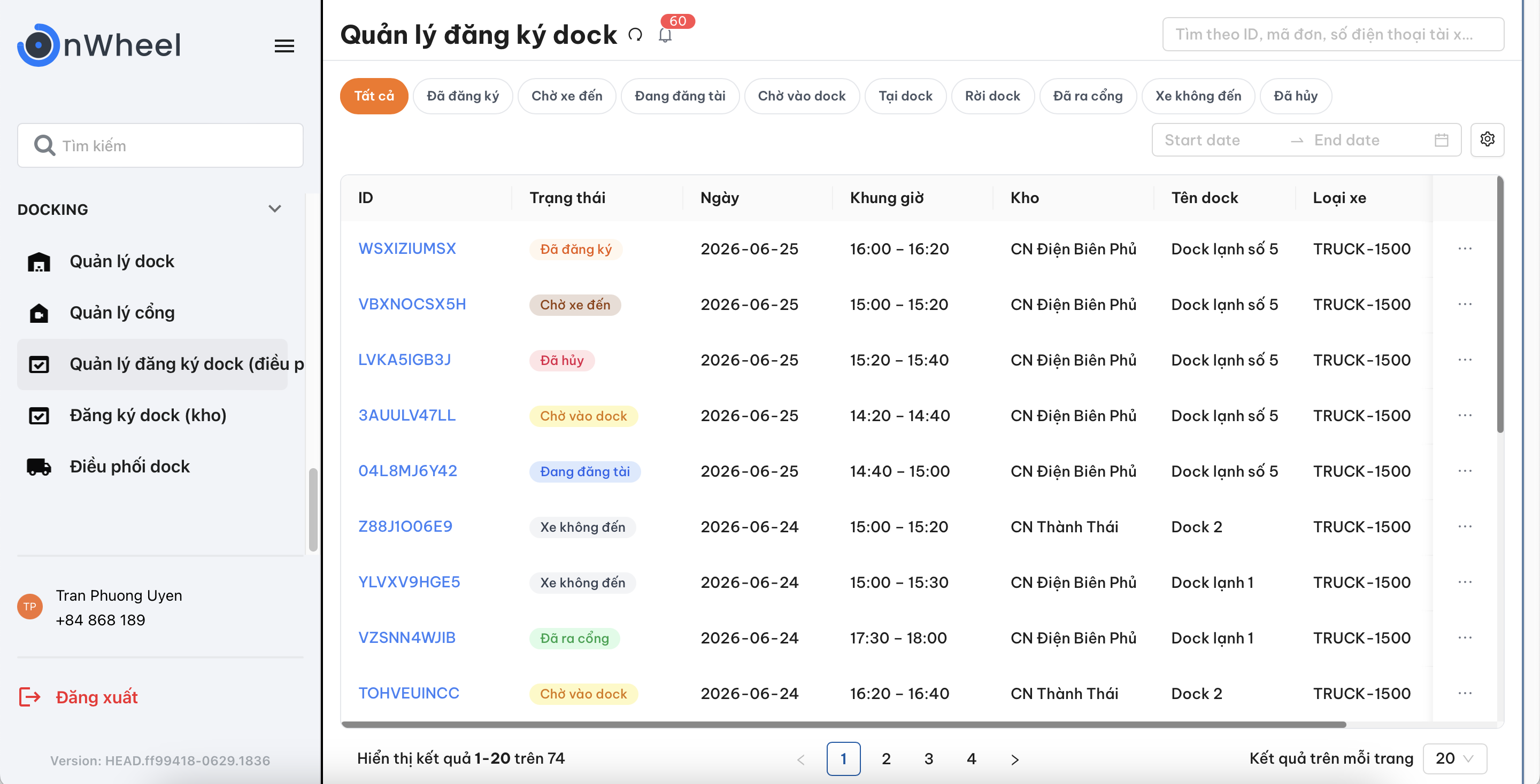Filter by Chờ vào dock status
Viewport: 1540px width, 784px height.
coord(801,96)
